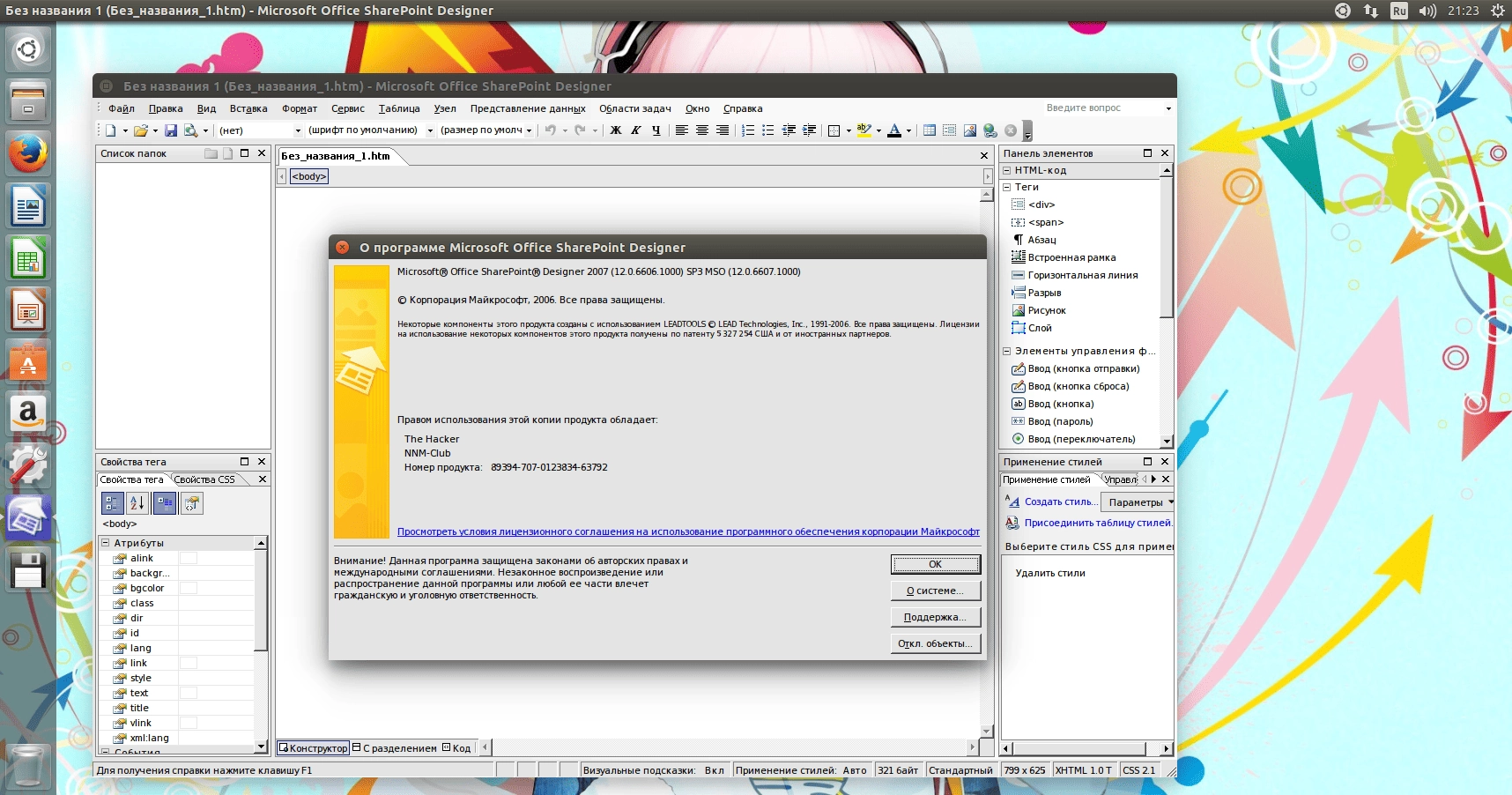Open Firefox from the Ubuntu launcher

pos(28,154)
